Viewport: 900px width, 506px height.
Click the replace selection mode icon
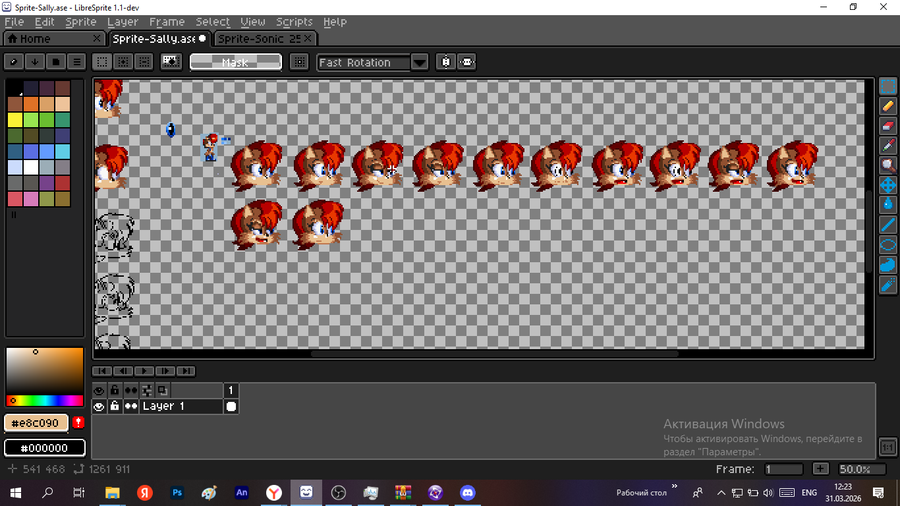tap(102, 62)
